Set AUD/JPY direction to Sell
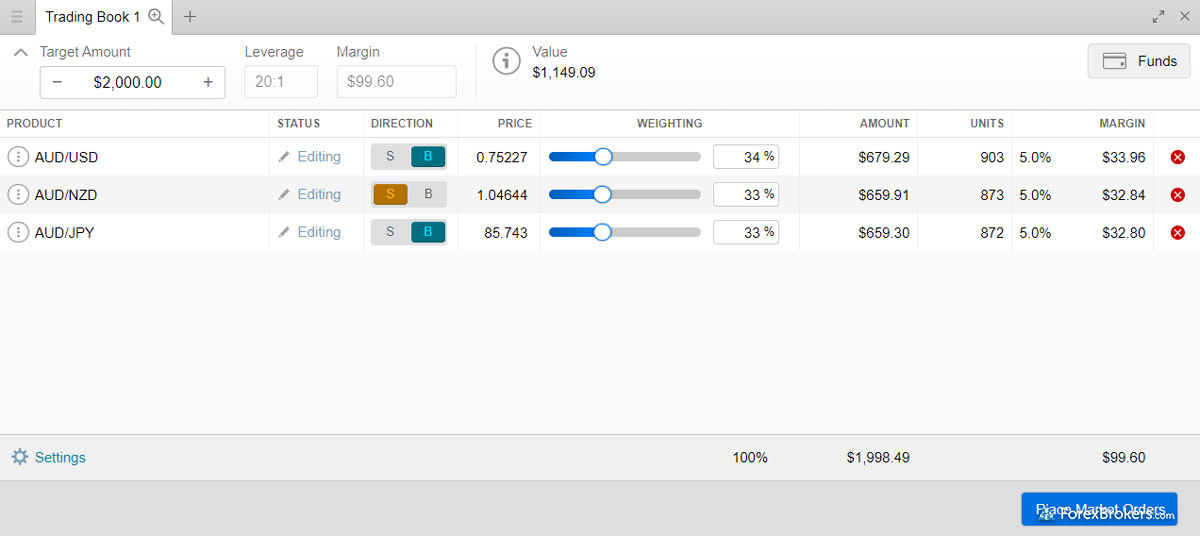The width and height of the screenshot is (1200, 536). 390,232
